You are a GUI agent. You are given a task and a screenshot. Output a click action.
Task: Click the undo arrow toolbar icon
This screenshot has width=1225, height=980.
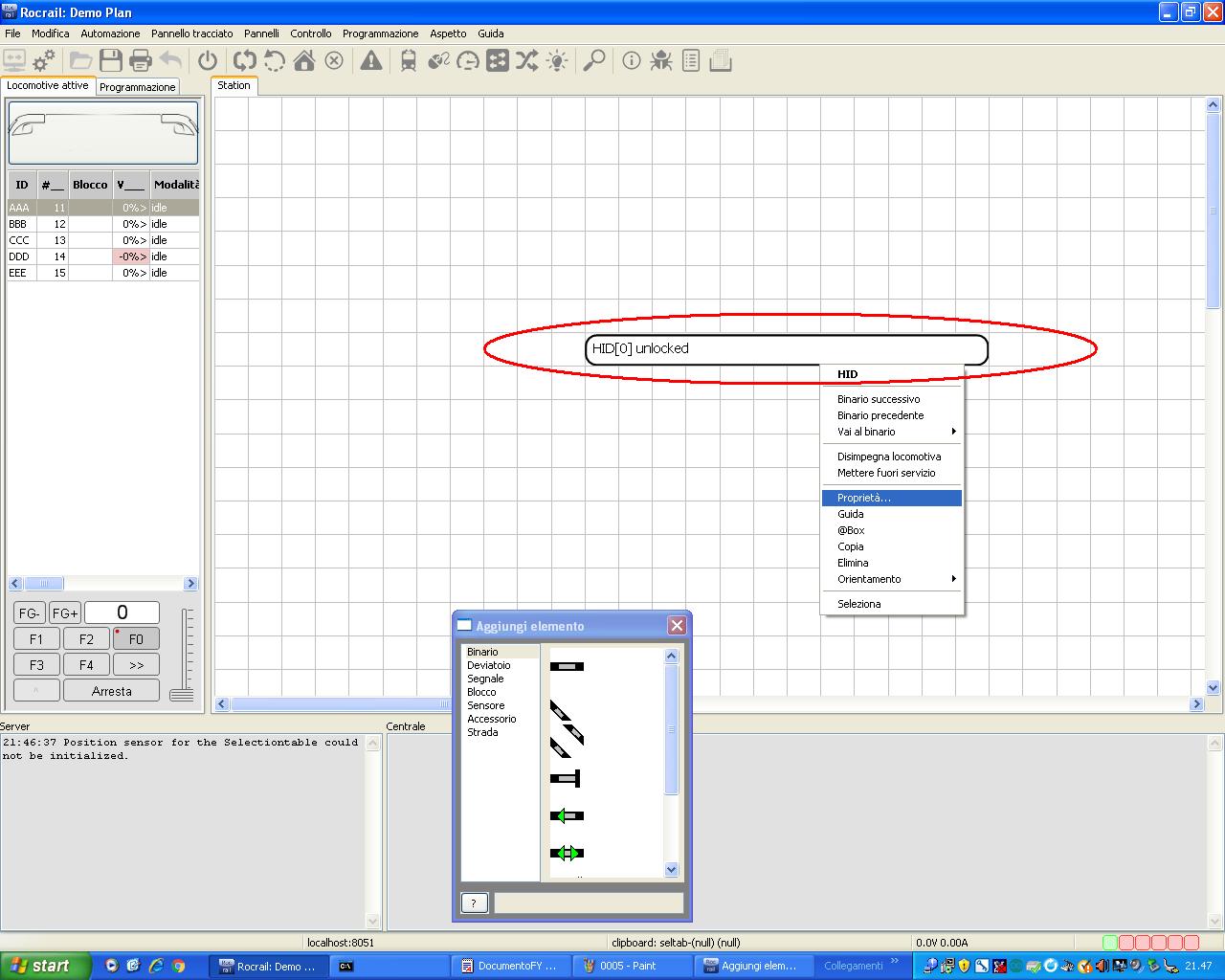171,61
